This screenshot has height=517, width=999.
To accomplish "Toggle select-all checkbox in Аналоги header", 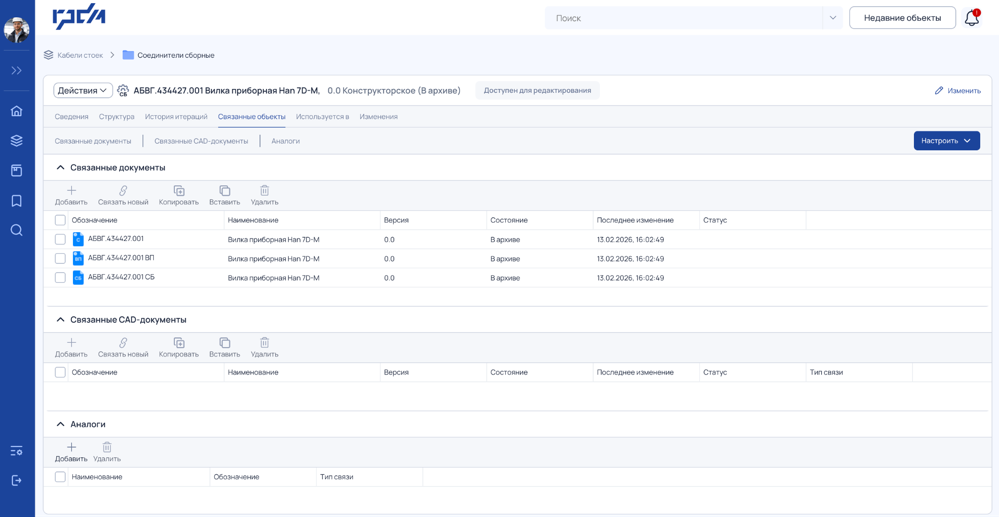I will [60, 477].
